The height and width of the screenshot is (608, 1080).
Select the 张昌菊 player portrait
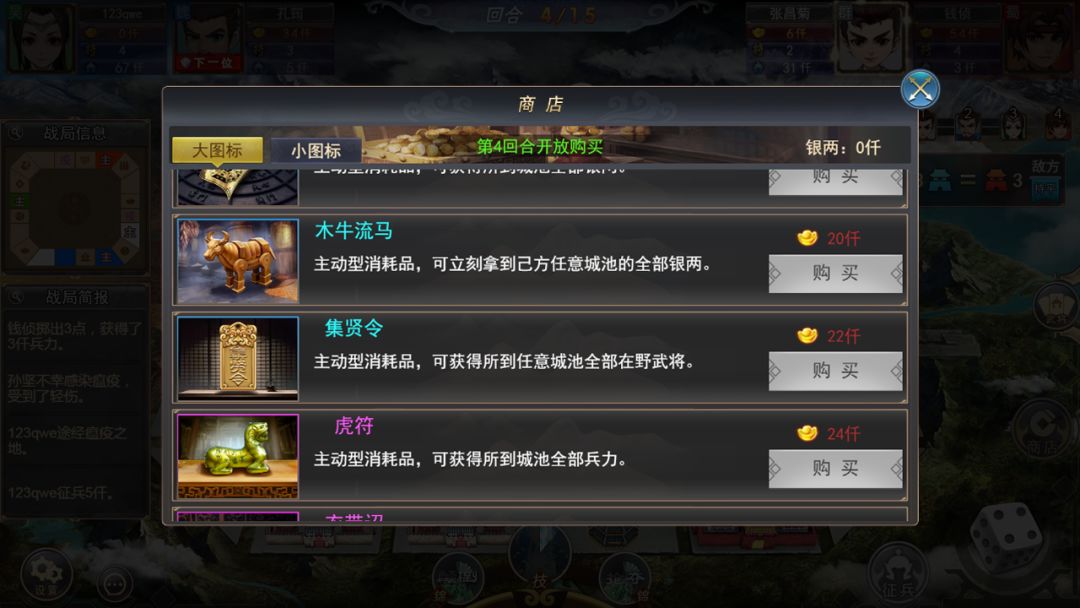(871, 38)
